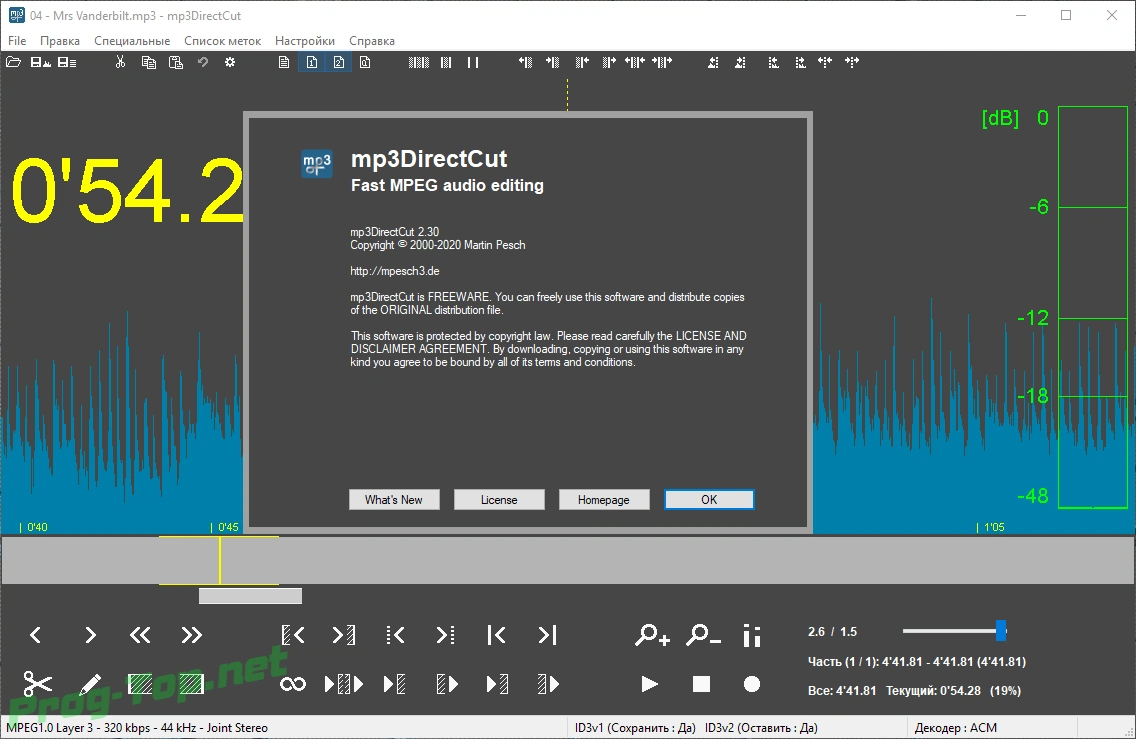Stop playback with the square button
The height and width of the screenshot is (739, 1136).
click(x=701, y=684)
